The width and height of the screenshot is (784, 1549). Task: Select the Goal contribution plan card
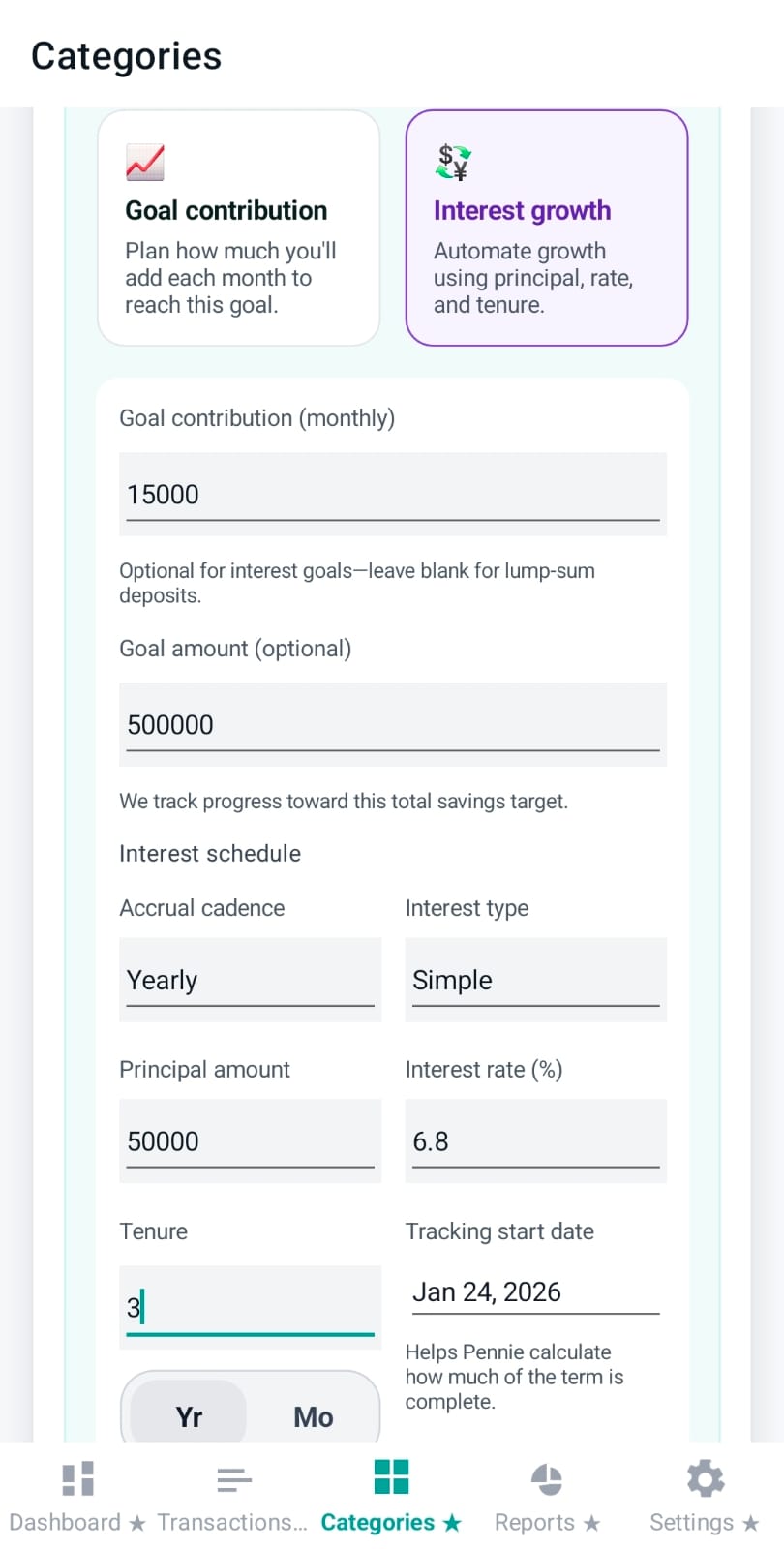(x=238, y=227)
